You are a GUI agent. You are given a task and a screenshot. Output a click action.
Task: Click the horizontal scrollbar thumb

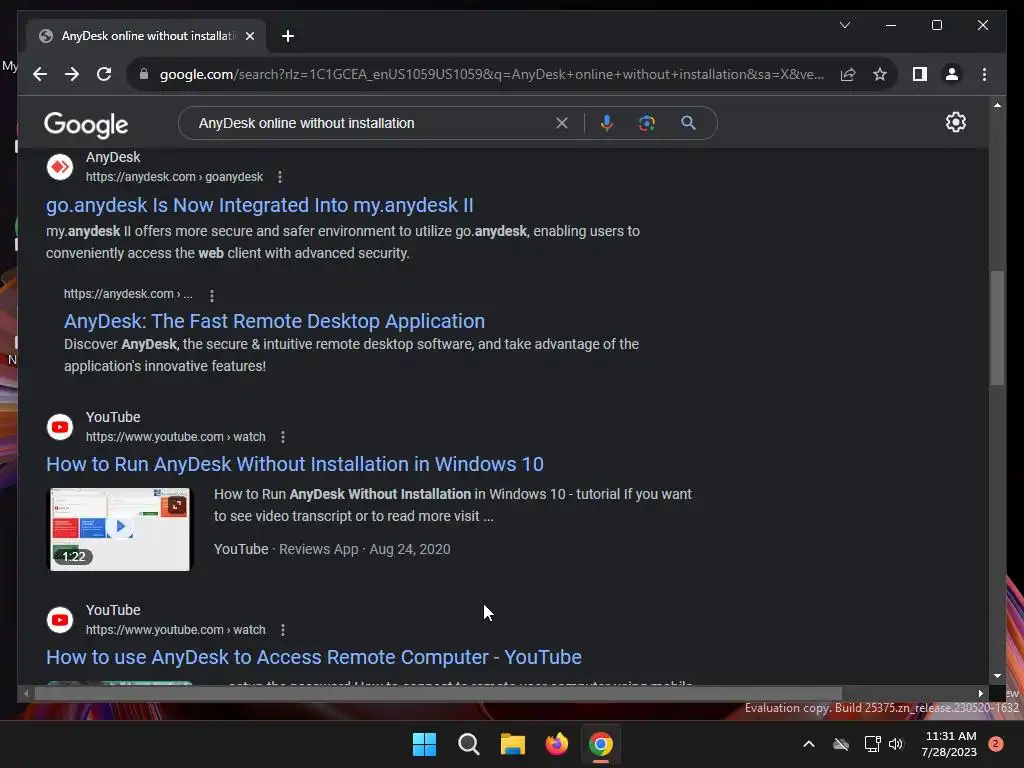(438, 694)
